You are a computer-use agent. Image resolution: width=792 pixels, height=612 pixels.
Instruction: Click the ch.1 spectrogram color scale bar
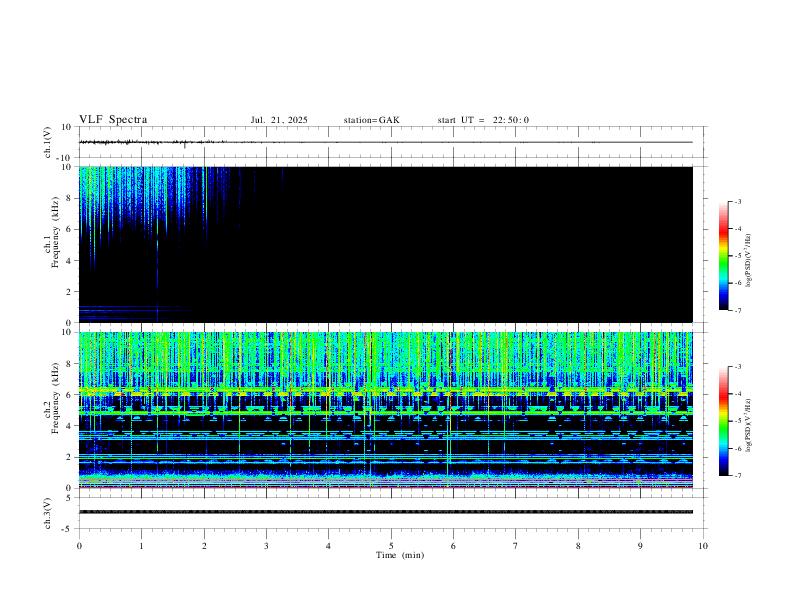[x=723, y=256]
